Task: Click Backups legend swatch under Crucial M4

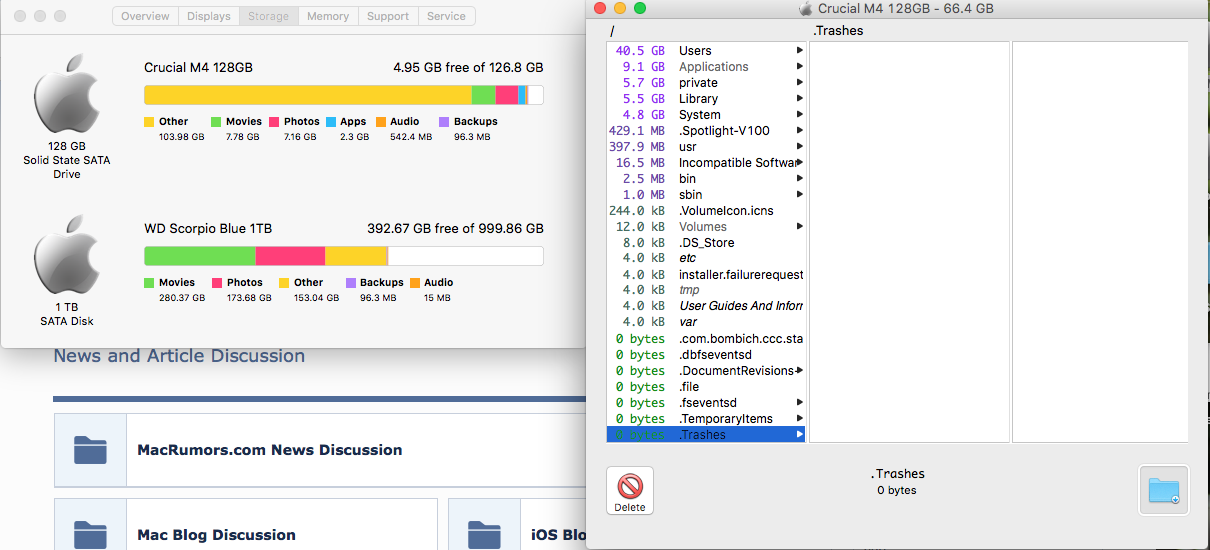Action: 443,122
